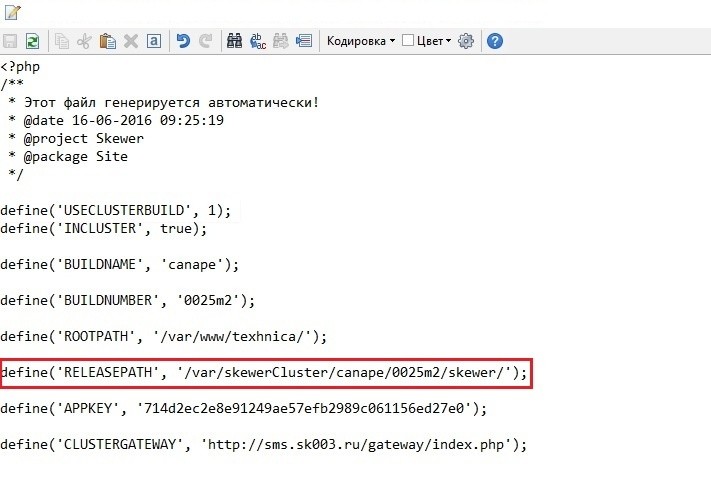Open the Цвет dropdown arrow
The image size is (711, 498).
coord(449,41)
